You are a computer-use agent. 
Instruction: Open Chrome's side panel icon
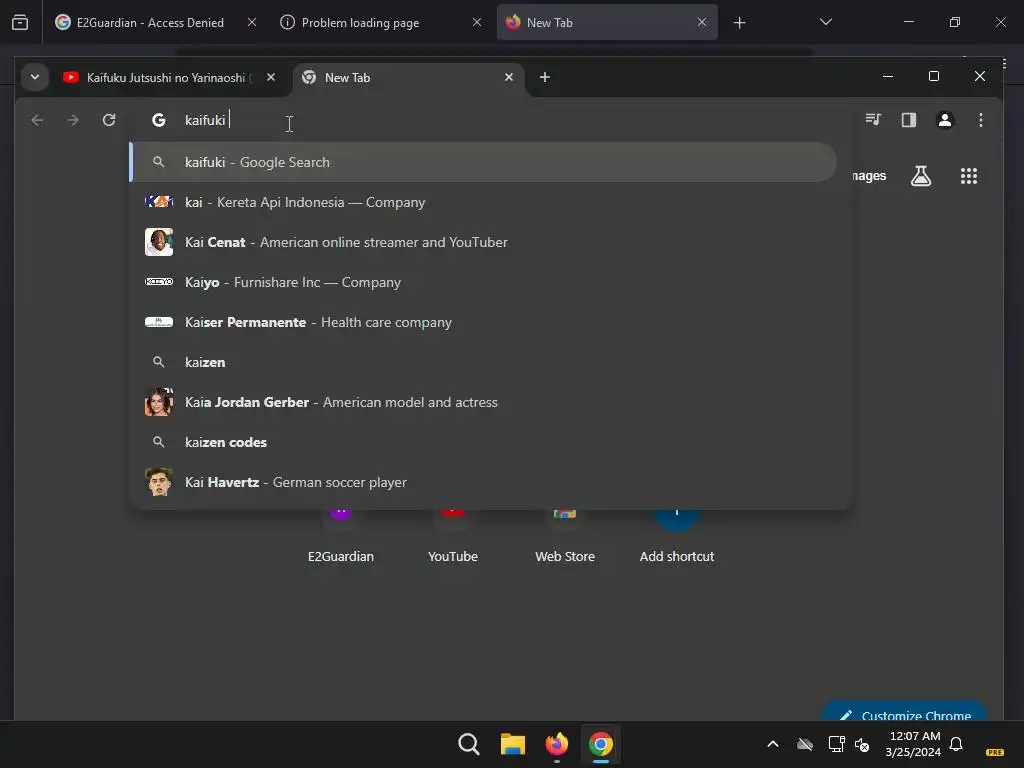coord(909,120)
